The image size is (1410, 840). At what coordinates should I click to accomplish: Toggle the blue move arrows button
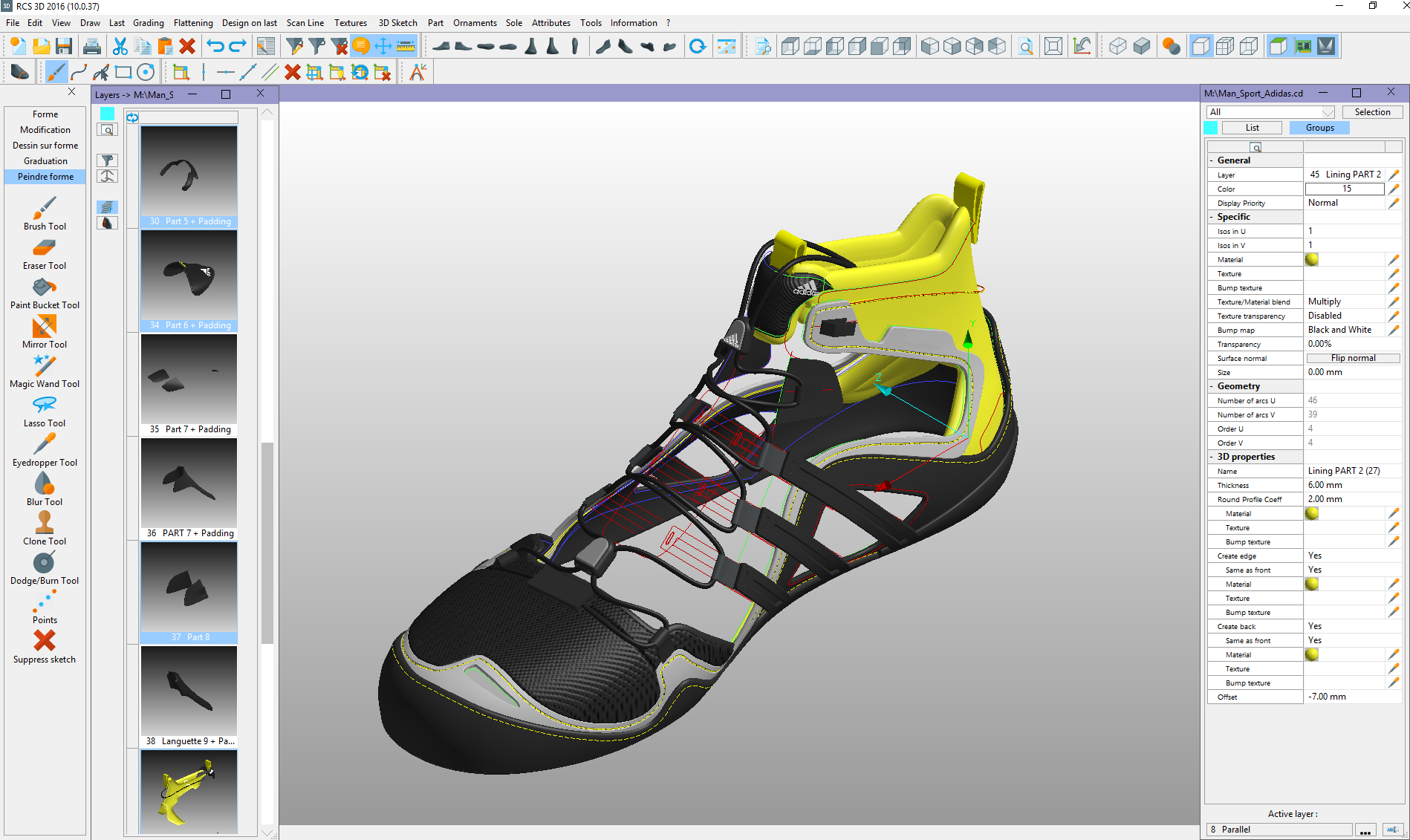[383, 46]
